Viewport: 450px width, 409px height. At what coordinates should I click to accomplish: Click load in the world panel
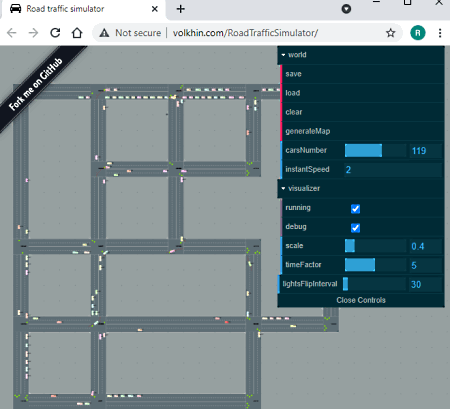(x=362, y=93)
